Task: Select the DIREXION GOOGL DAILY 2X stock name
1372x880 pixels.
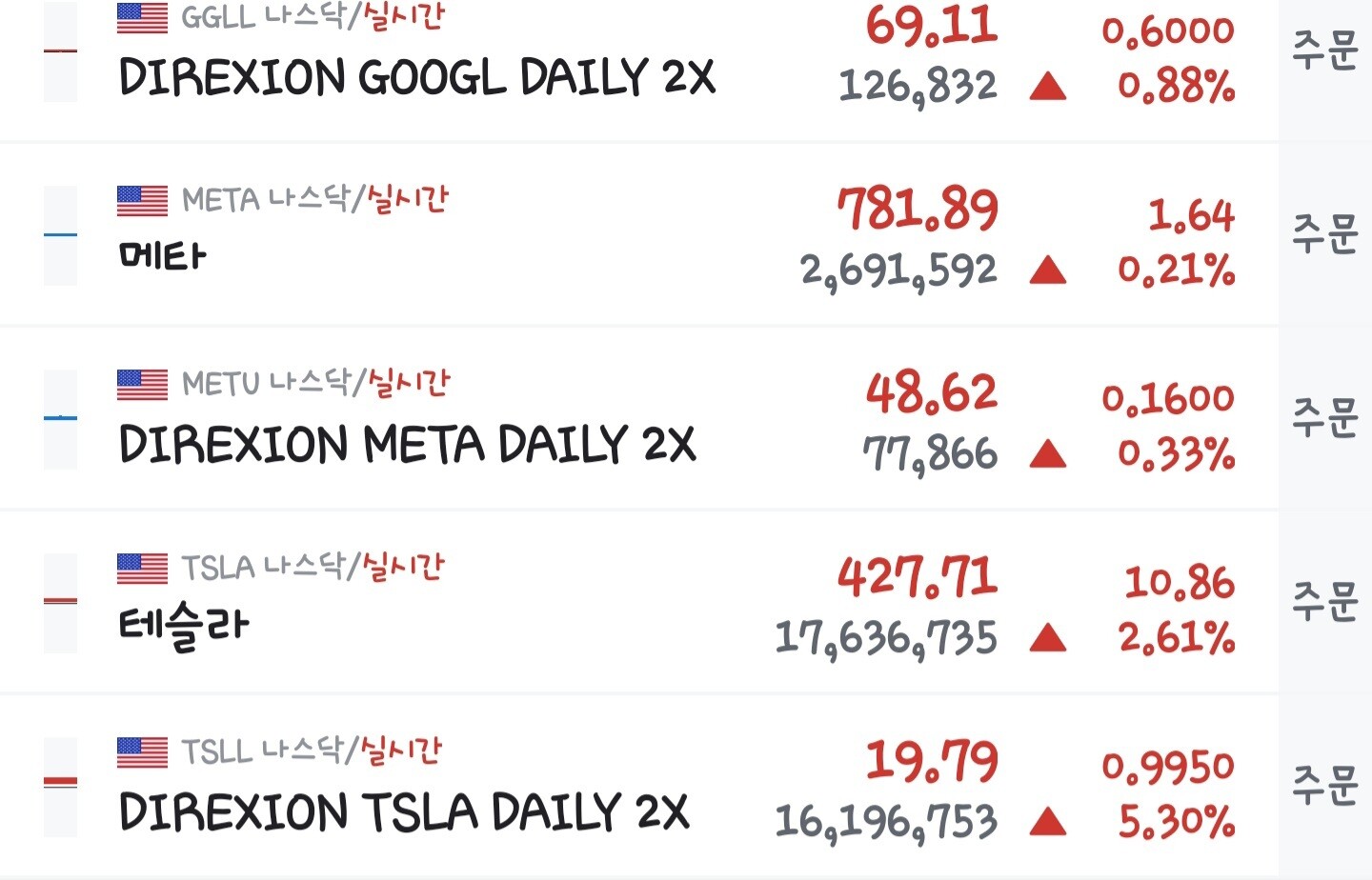Action: [416, 78]
